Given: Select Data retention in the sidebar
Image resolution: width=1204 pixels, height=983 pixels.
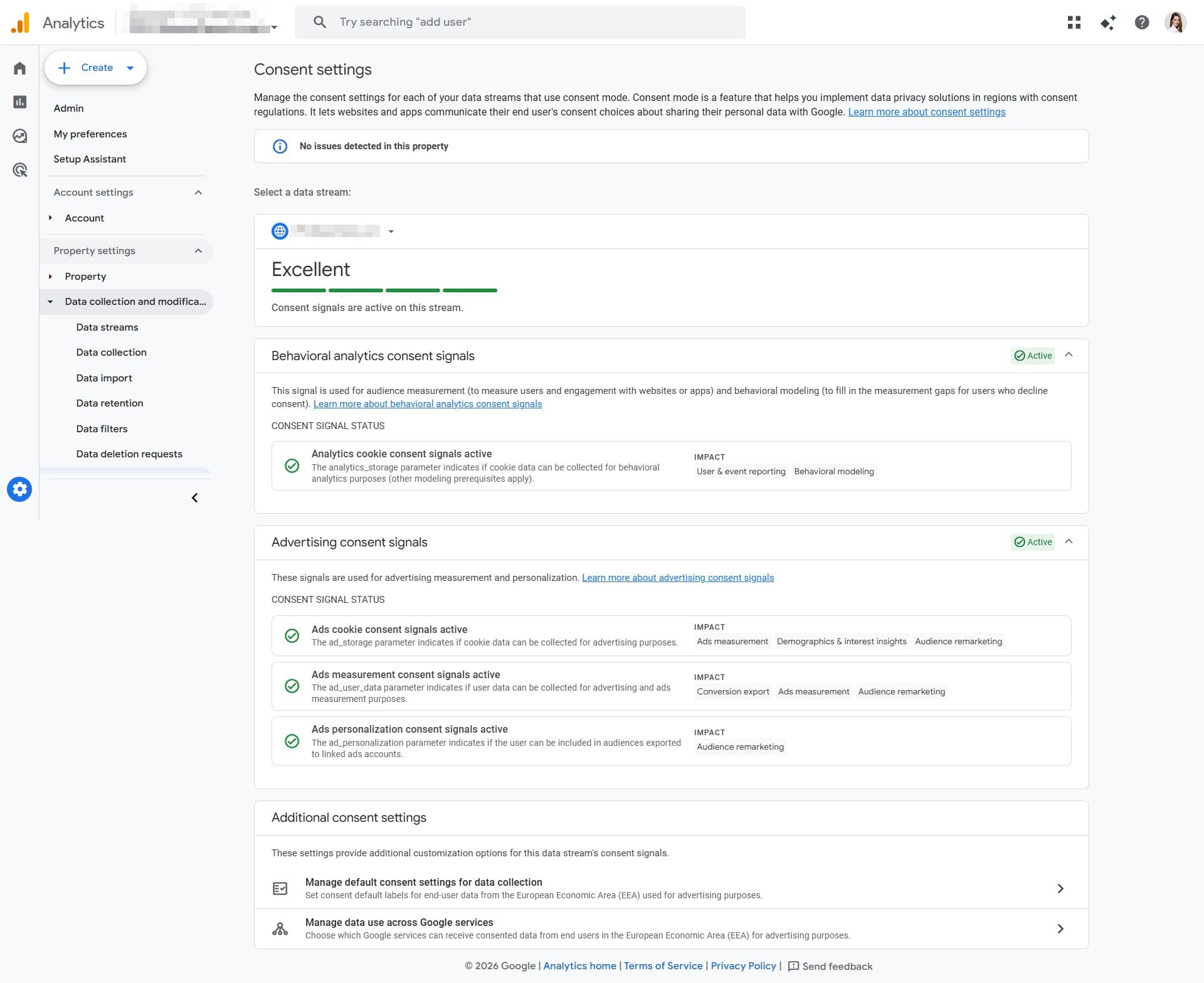Looking at the screenshot, I should tap(110, 403).
